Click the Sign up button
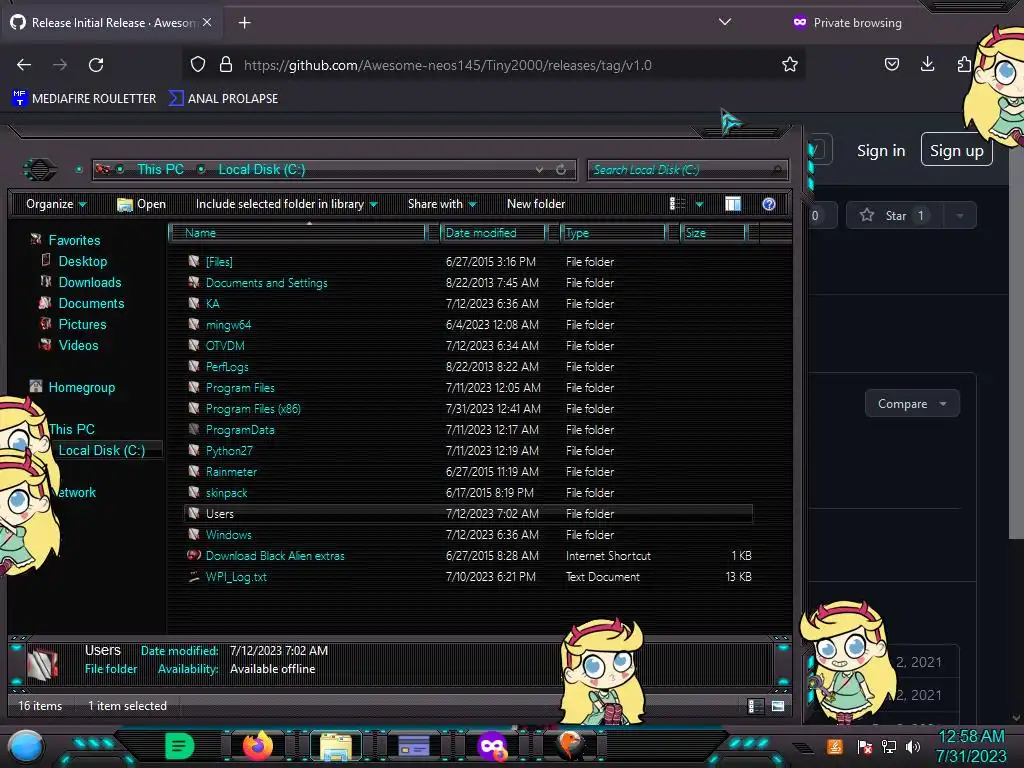The image size is (1024, 768). [x=956, y=150]
